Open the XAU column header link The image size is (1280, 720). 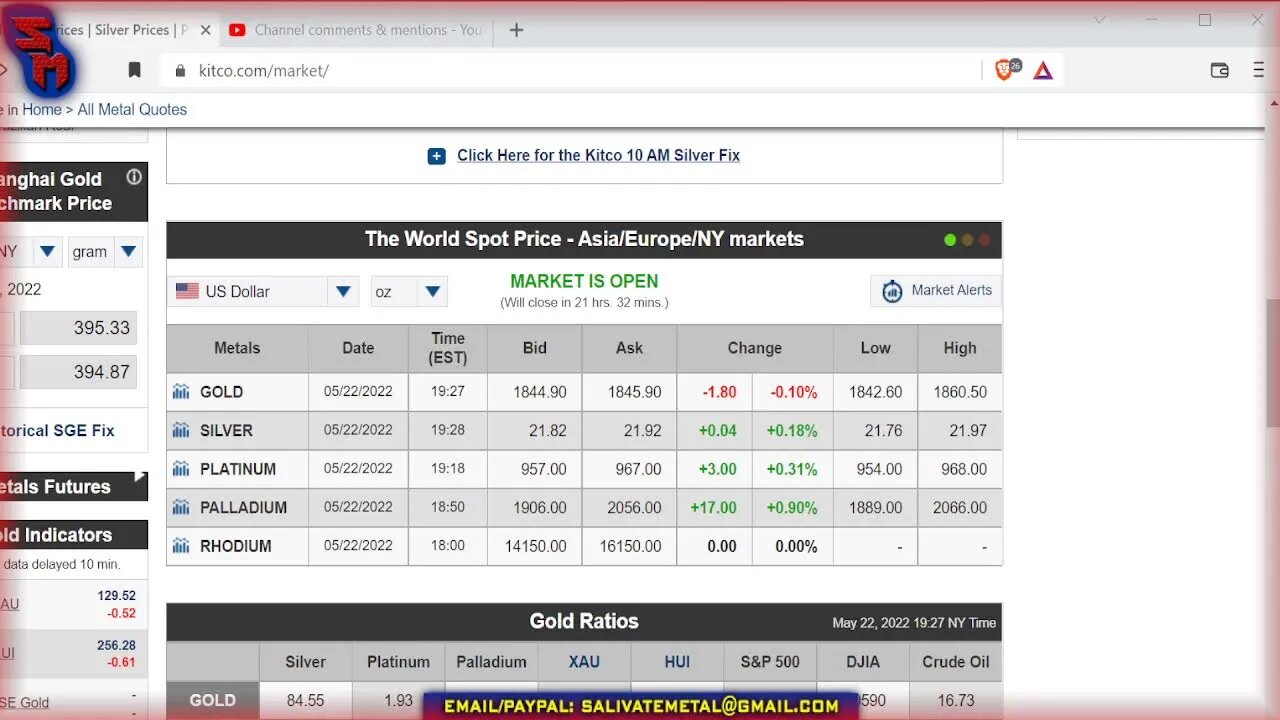point(584,662)
